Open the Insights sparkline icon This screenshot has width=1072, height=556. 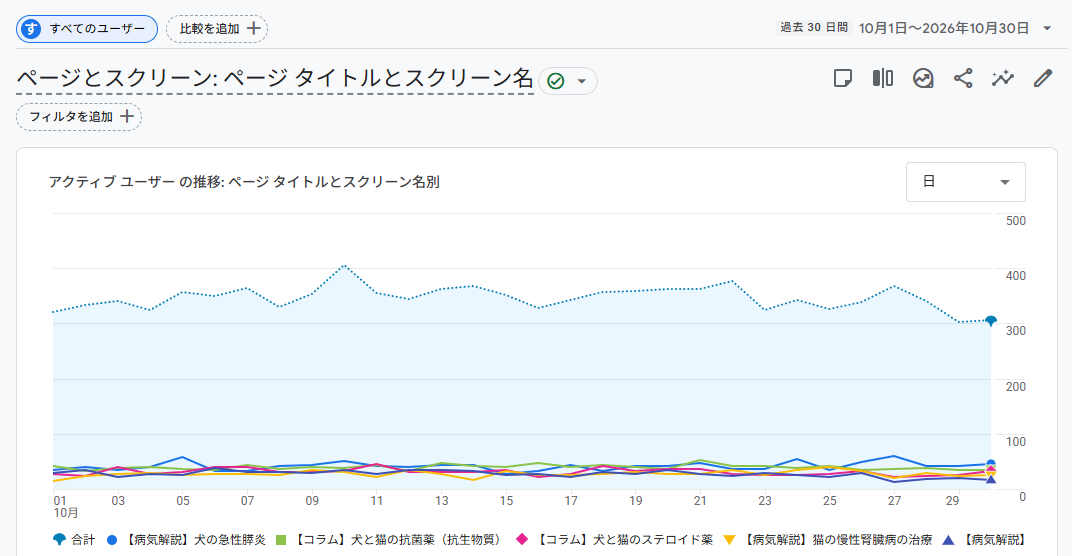tap(1003, 79)
